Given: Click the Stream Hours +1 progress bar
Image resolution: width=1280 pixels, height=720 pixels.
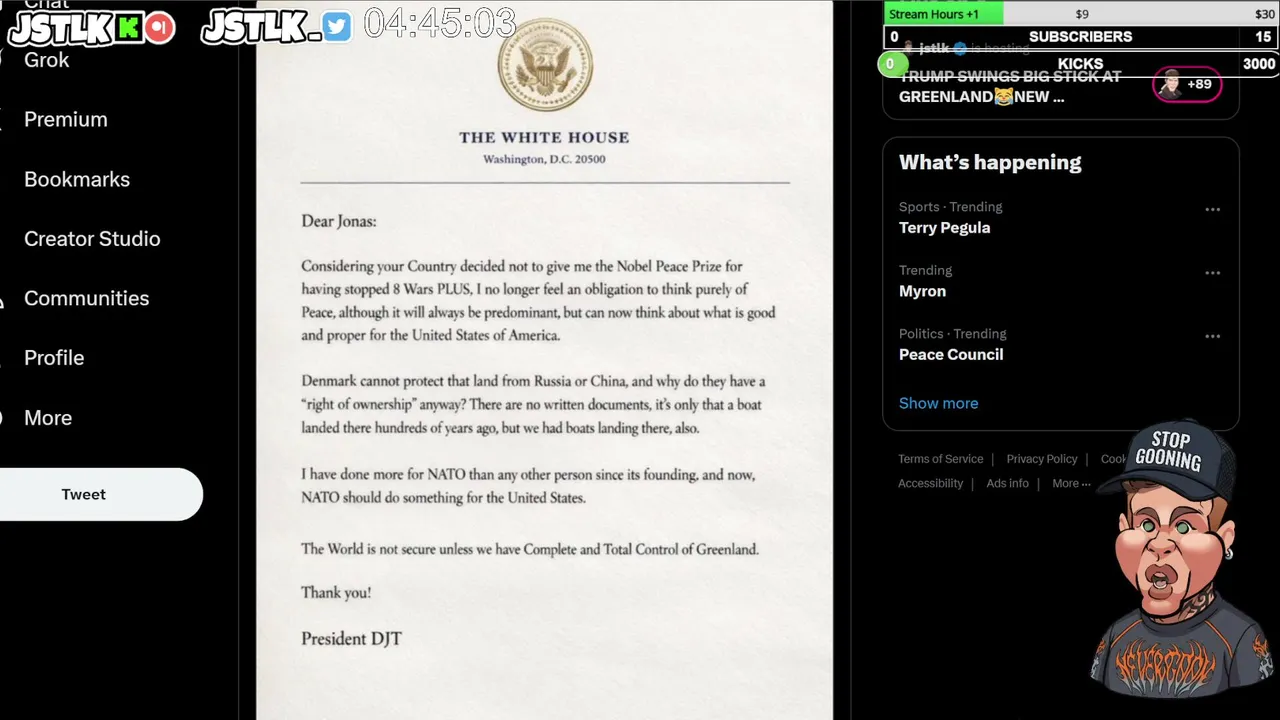Looking at the screenshot, I should click(1081, 14).
